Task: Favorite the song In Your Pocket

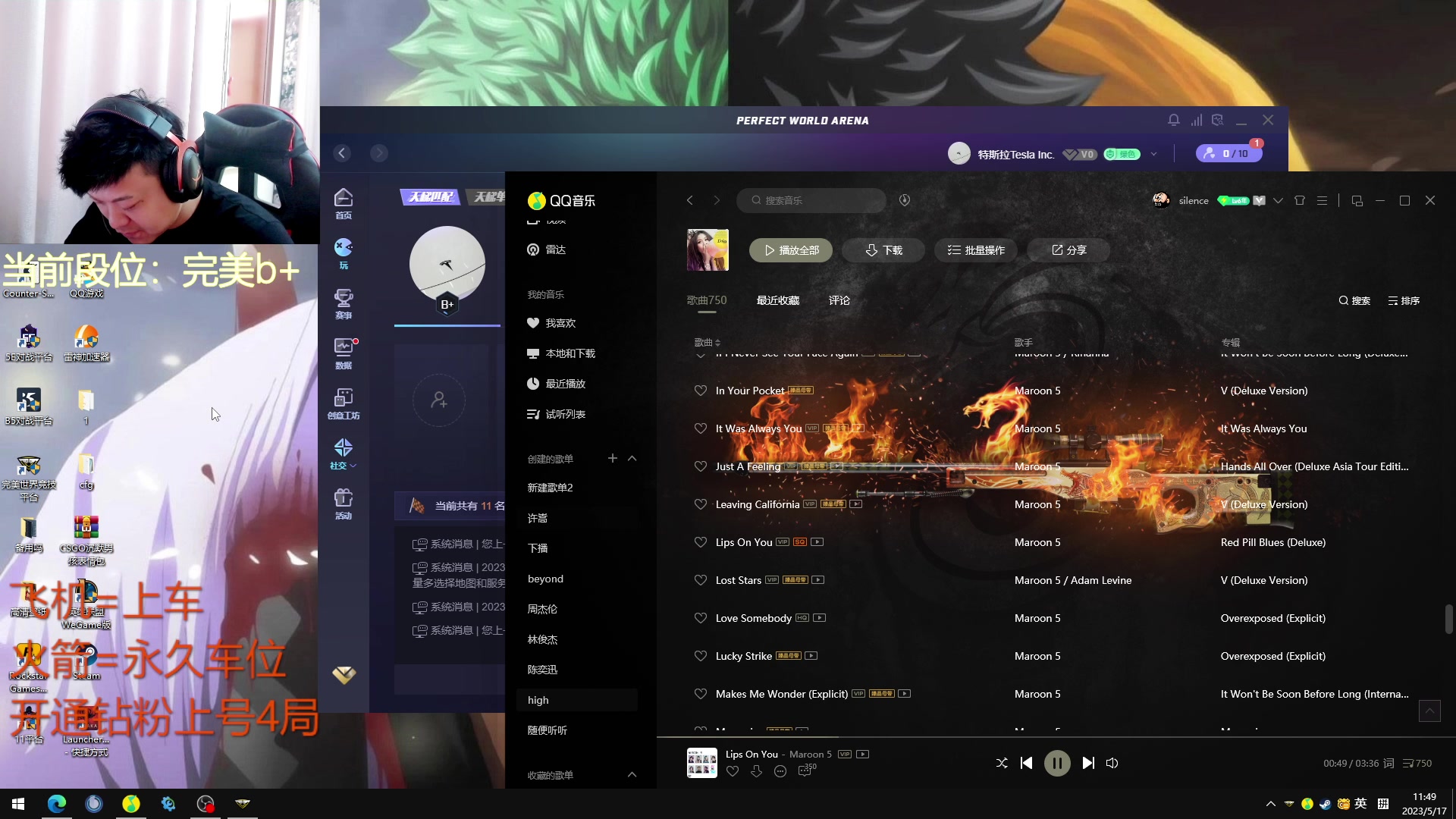Action: tap(701, 391)
